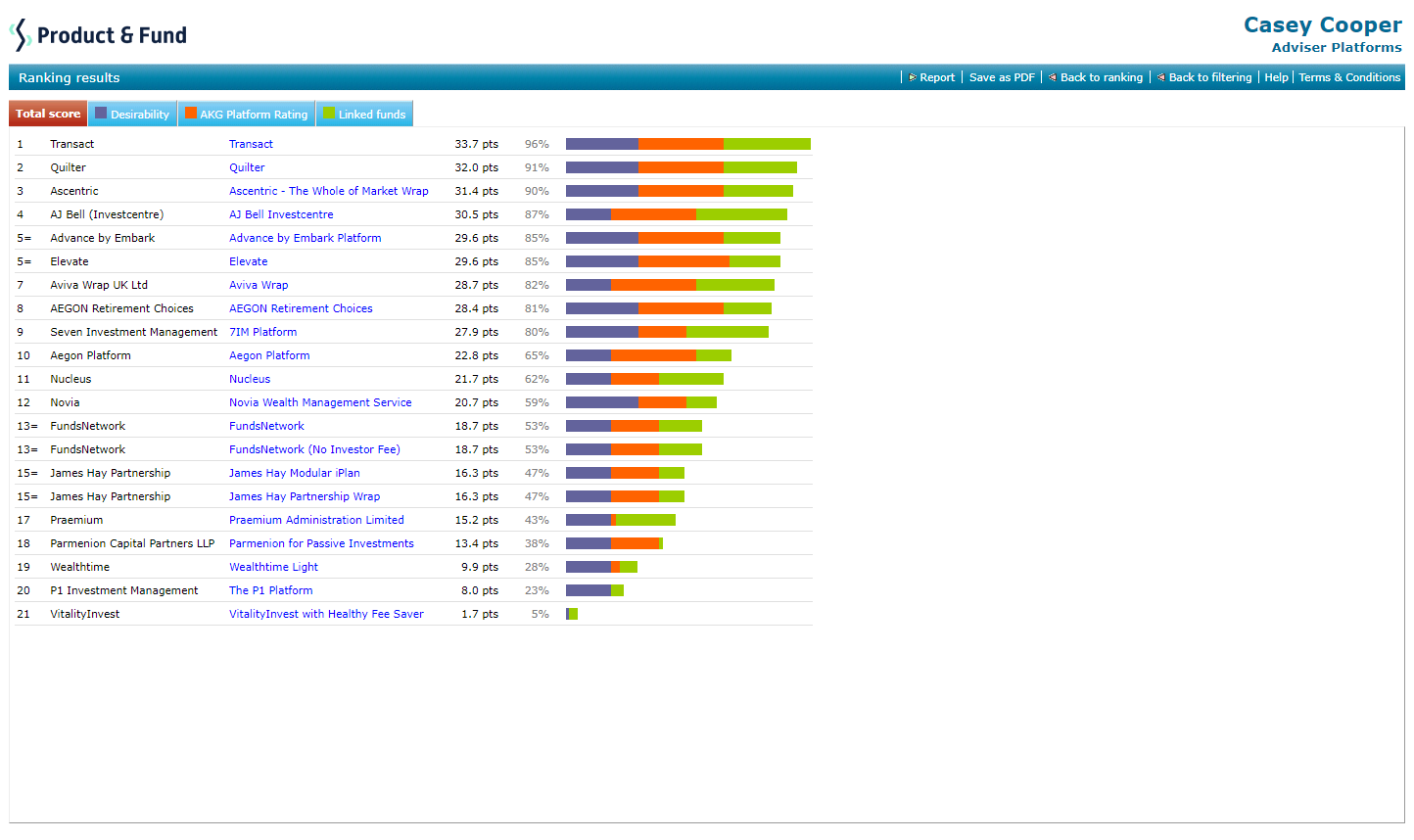This screenshot has height=840, width=1414.
Task: Click the orange AKG Platform Rating square
Action: (191, 114)
